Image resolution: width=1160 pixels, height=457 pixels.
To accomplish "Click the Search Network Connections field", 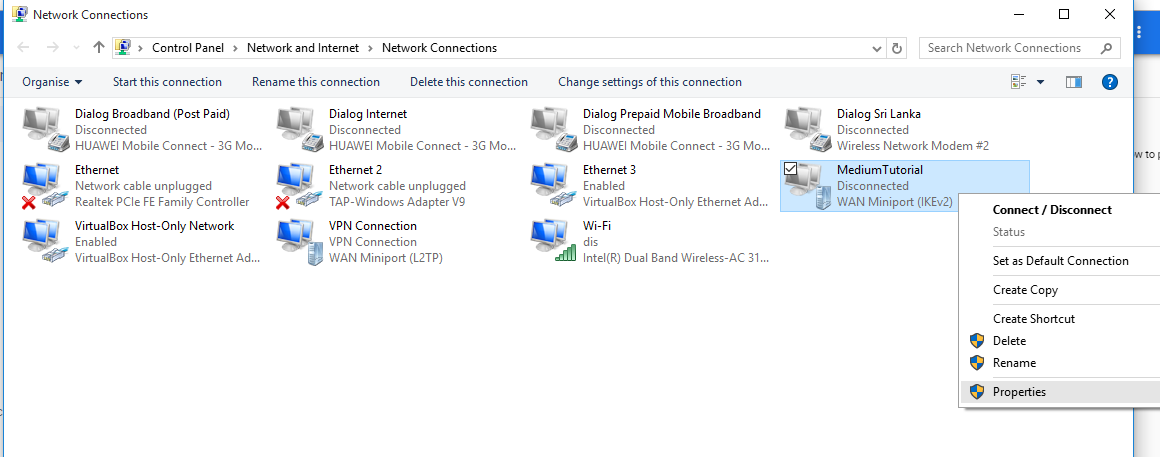I will point(1010,48).
